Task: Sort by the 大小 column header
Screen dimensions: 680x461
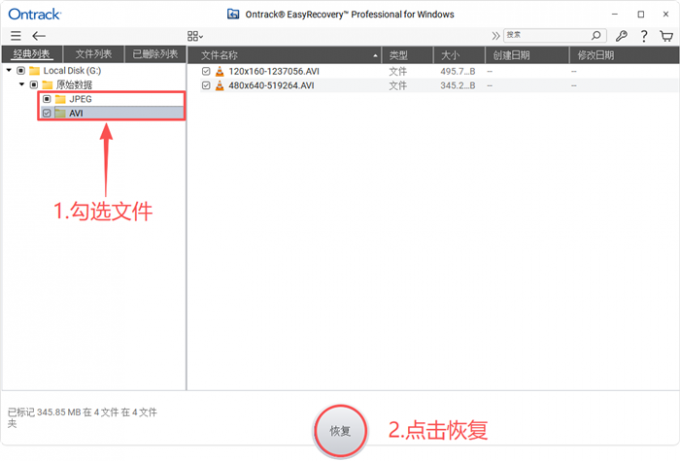Action: coord(459,55)
